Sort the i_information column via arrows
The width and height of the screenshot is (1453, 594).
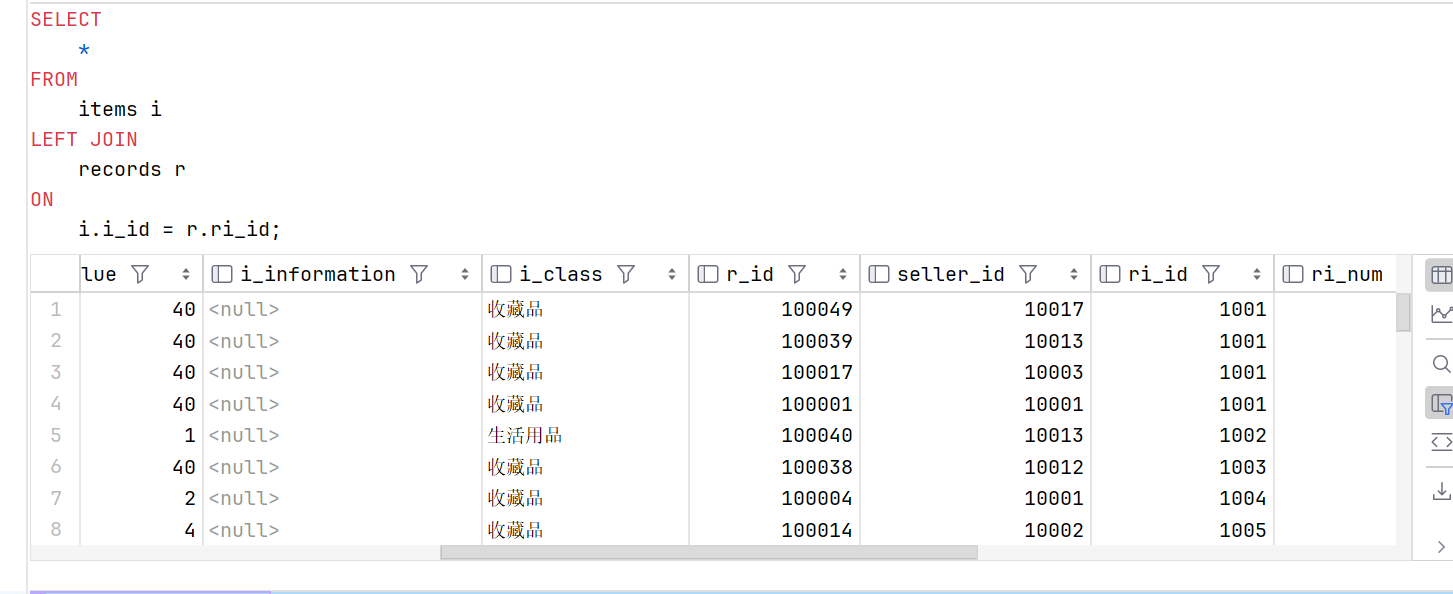pos(465,274)
